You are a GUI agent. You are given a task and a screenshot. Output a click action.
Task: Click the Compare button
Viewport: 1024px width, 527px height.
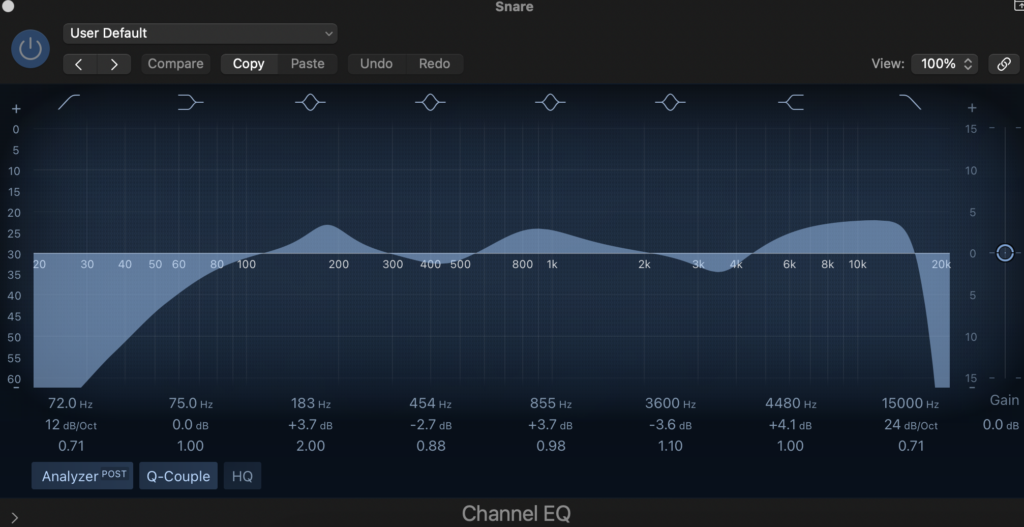click(x=175, y=64)
